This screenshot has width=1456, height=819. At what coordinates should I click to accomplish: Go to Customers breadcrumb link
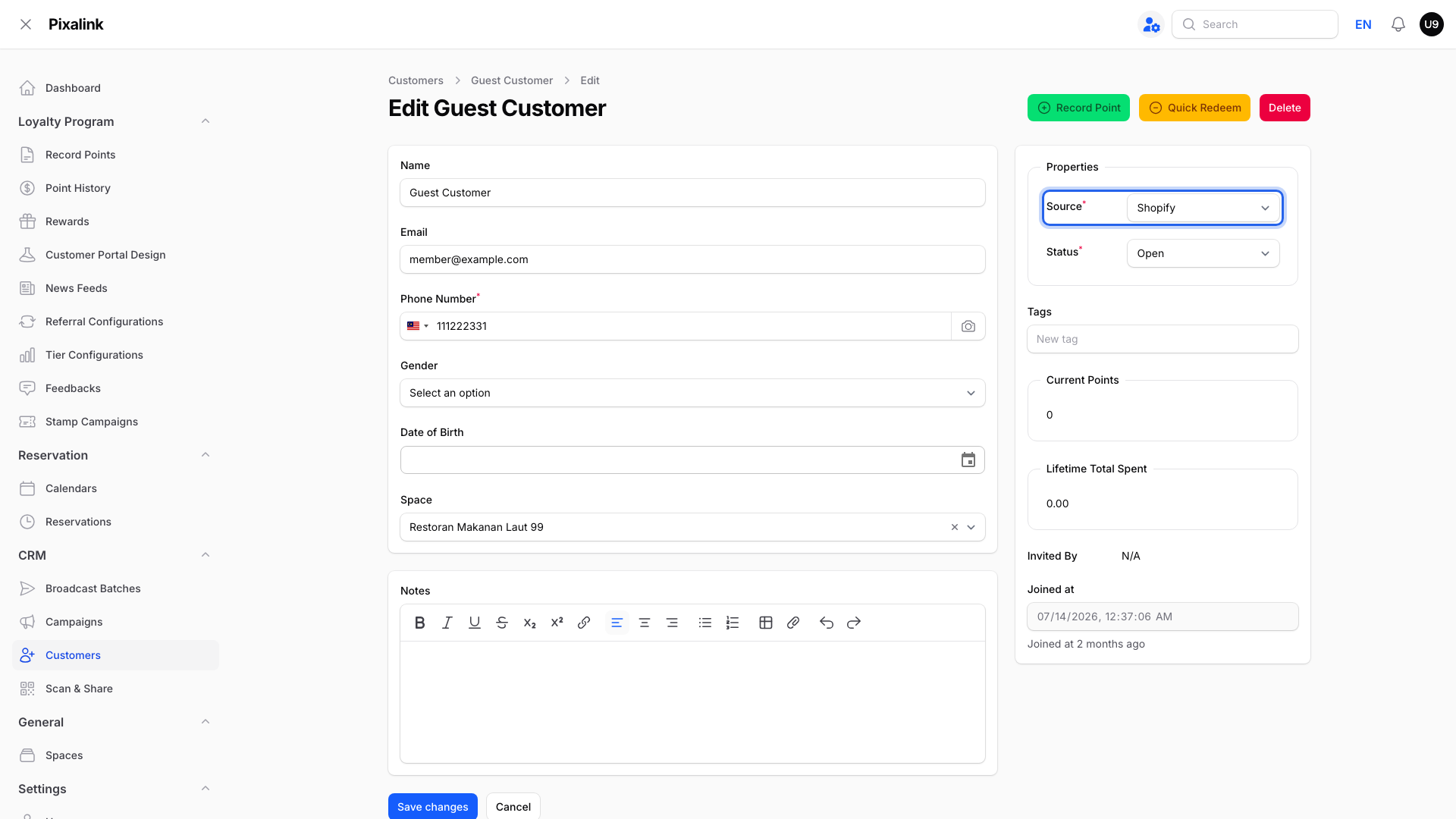(x=416, y=80)
